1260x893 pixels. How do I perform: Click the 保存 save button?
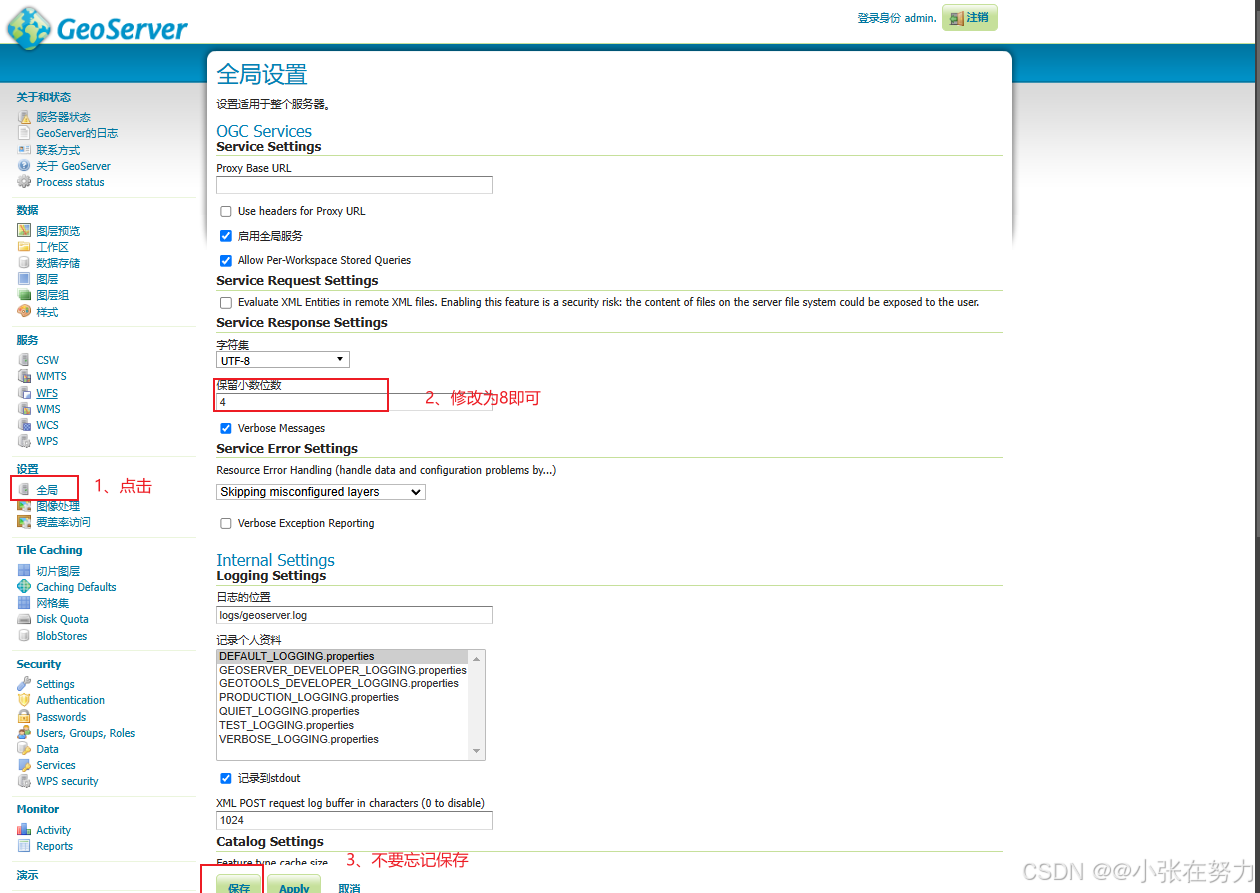[239, 884]
